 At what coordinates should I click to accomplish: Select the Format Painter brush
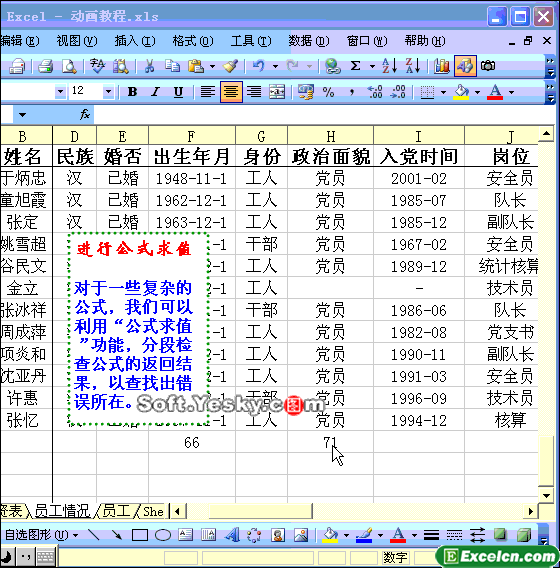coord(231,66)
